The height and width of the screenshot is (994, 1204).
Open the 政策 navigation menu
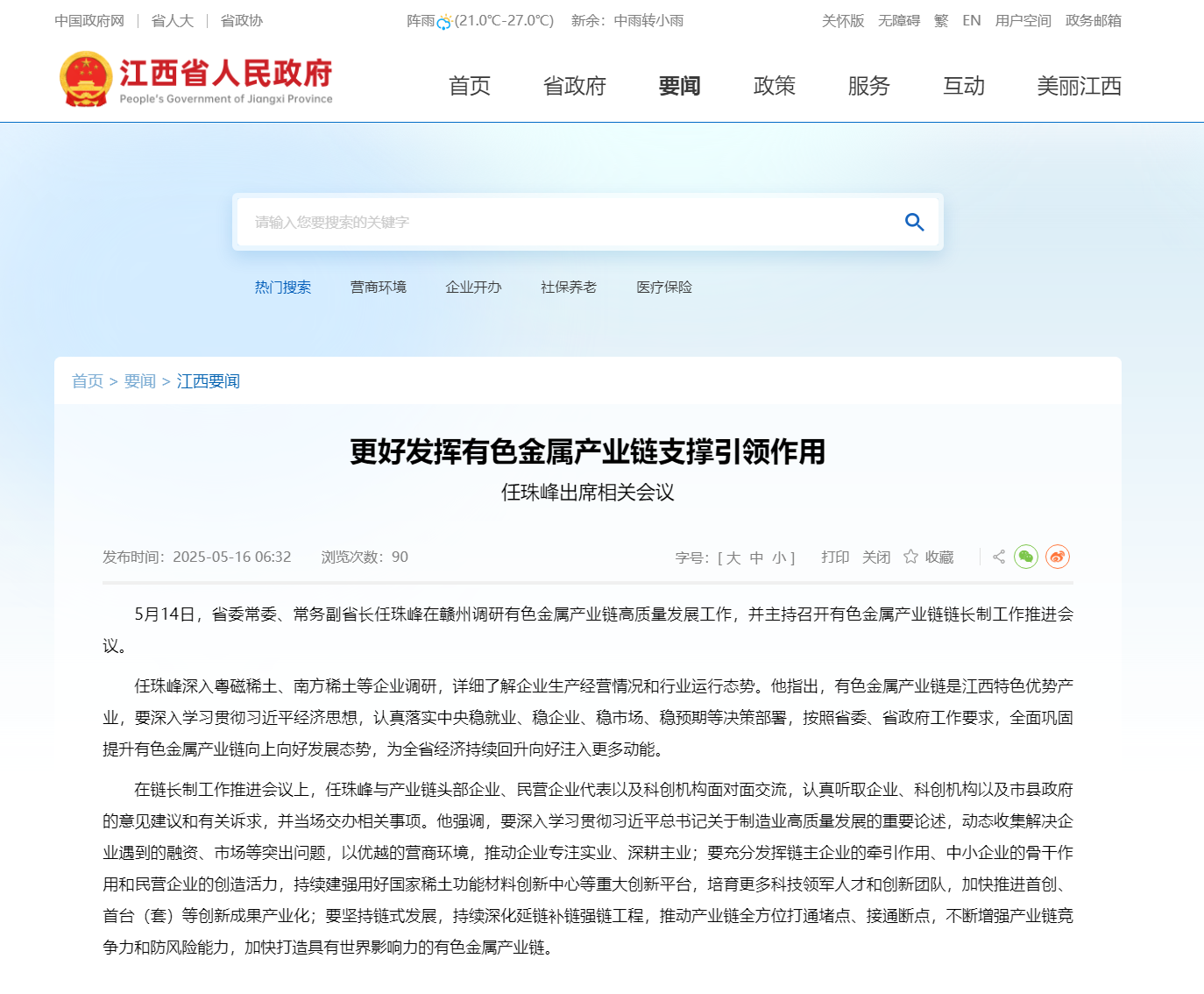[774, 86]
